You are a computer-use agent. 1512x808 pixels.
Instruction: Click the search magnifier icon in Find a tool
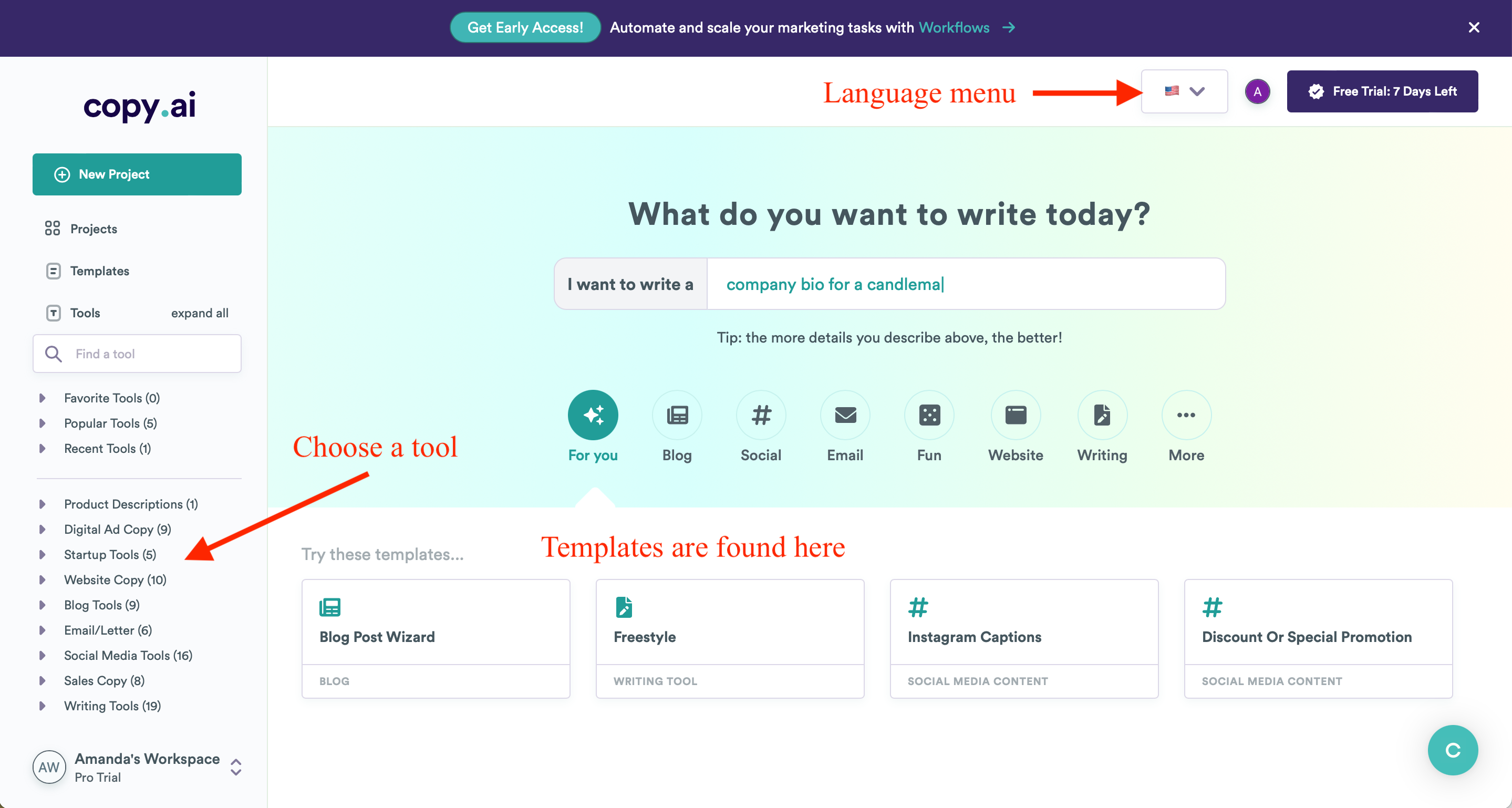(x=54, y=354)
